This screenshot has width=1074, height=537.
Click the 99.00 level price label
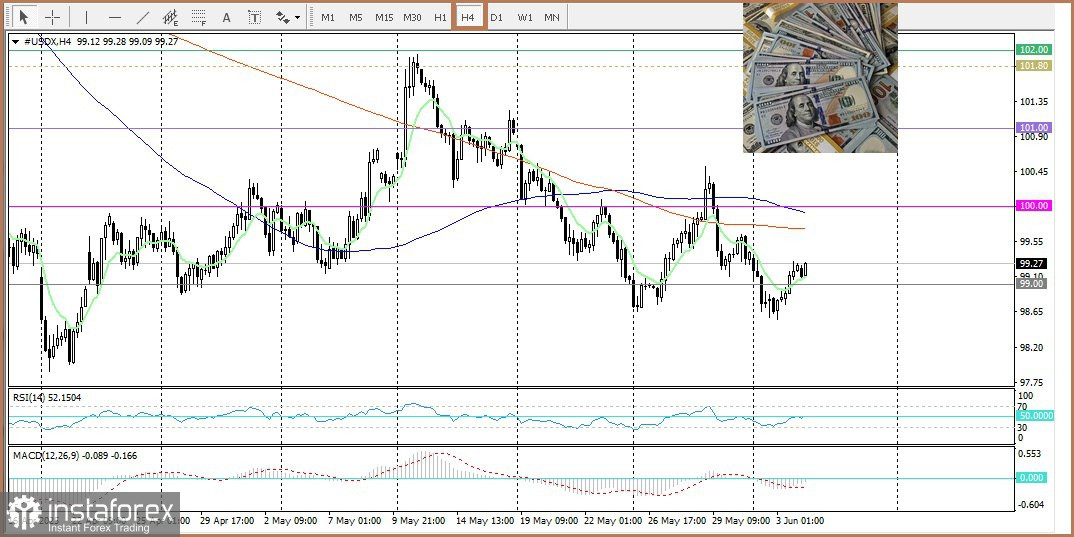1031,284
